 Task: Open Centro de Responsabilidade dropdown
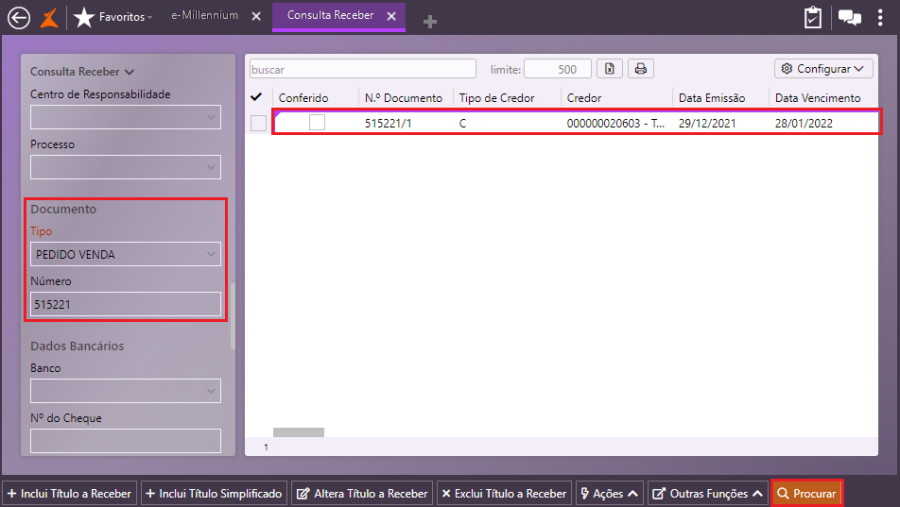point(126,117)
